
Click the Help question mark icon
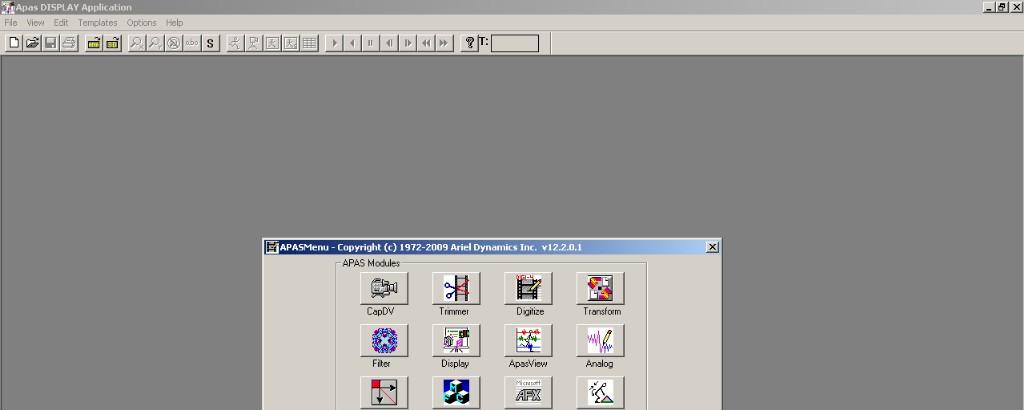pos(470,43)
